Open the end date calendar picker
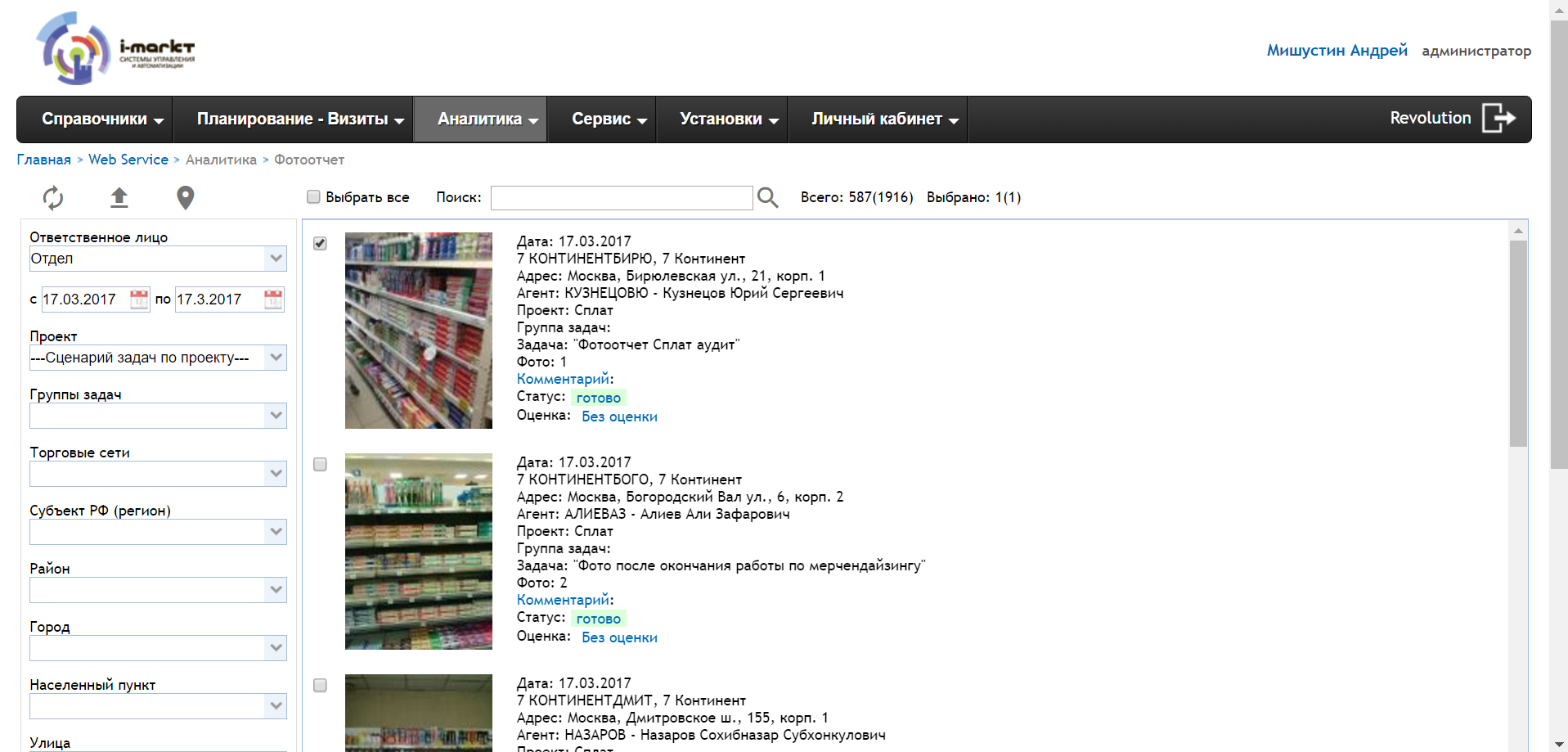Image resolution: width=1568 pixels, height=752 pixels. pyautogui.click(x=273, y=299)
